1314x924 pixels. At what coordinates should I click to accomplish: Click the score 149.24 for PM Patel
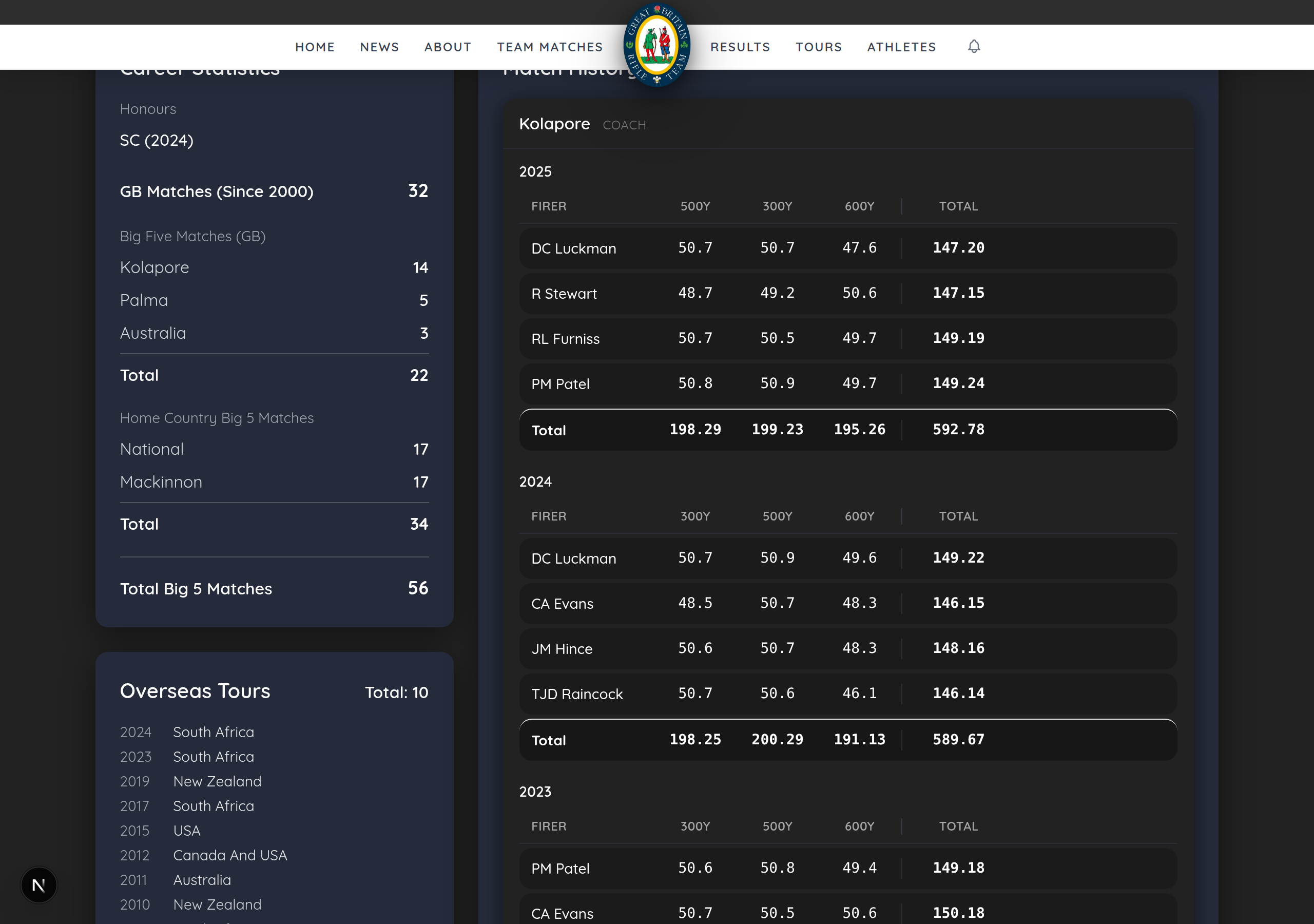(958, 383)
